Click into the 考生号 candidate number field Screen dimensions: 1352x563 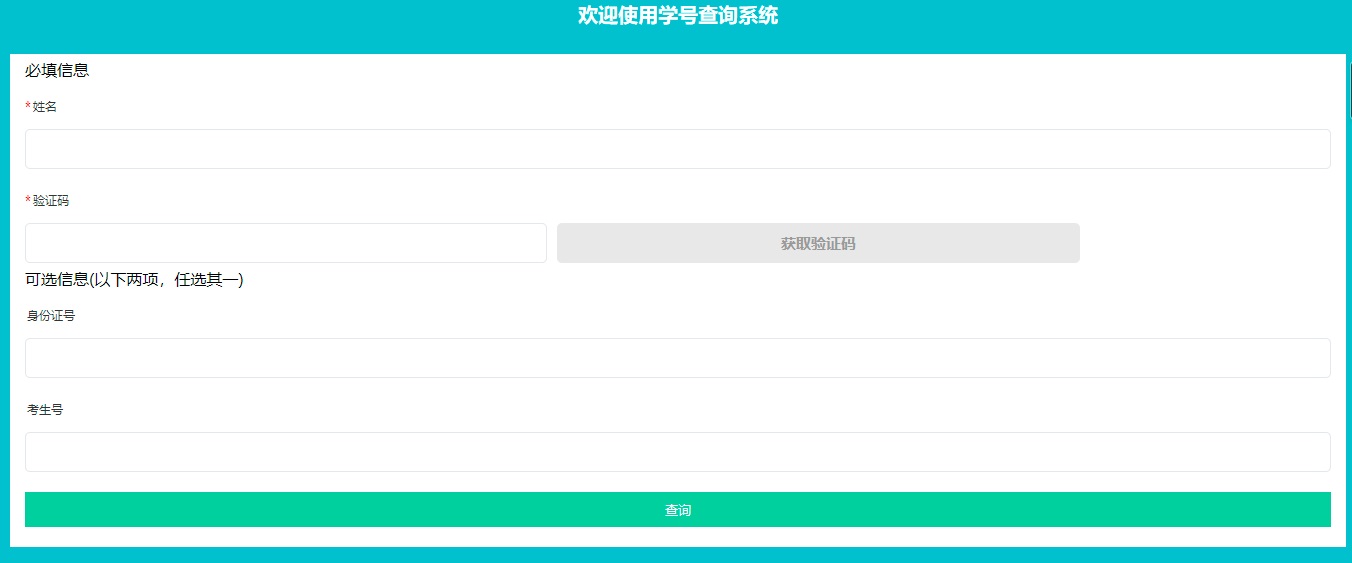(x=677, y=452)
